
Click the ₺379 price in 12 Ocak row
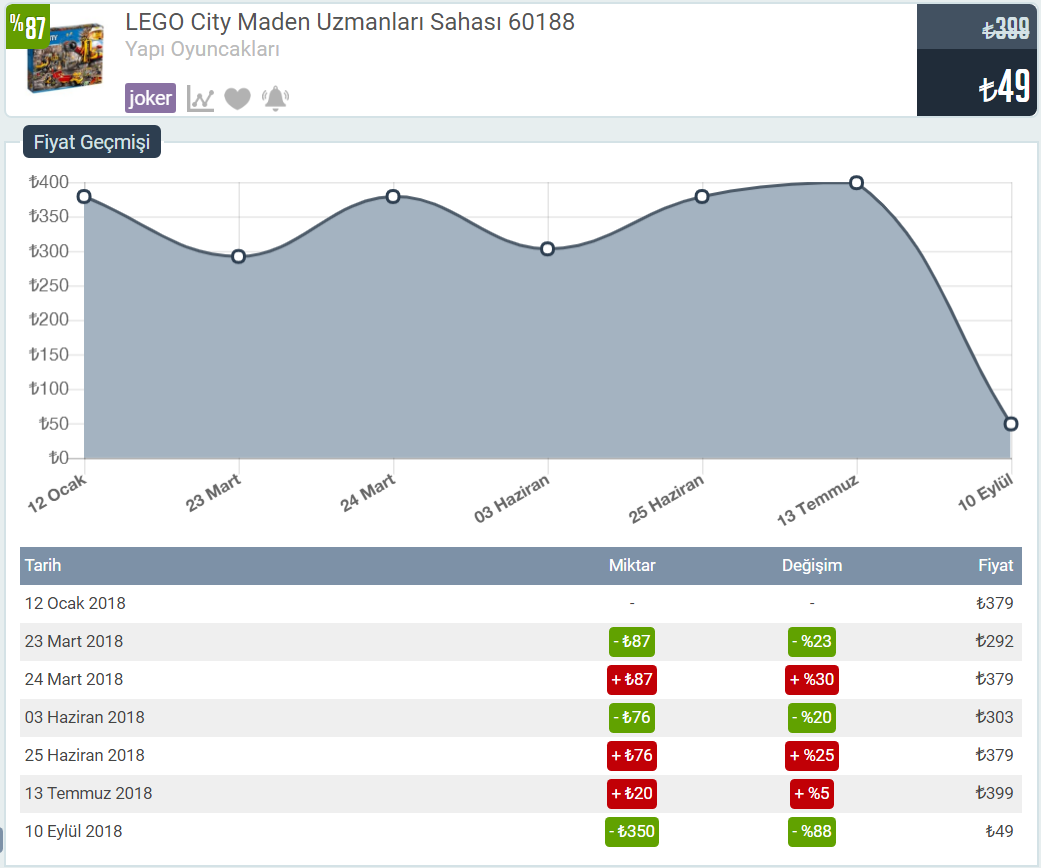point(995,603)
